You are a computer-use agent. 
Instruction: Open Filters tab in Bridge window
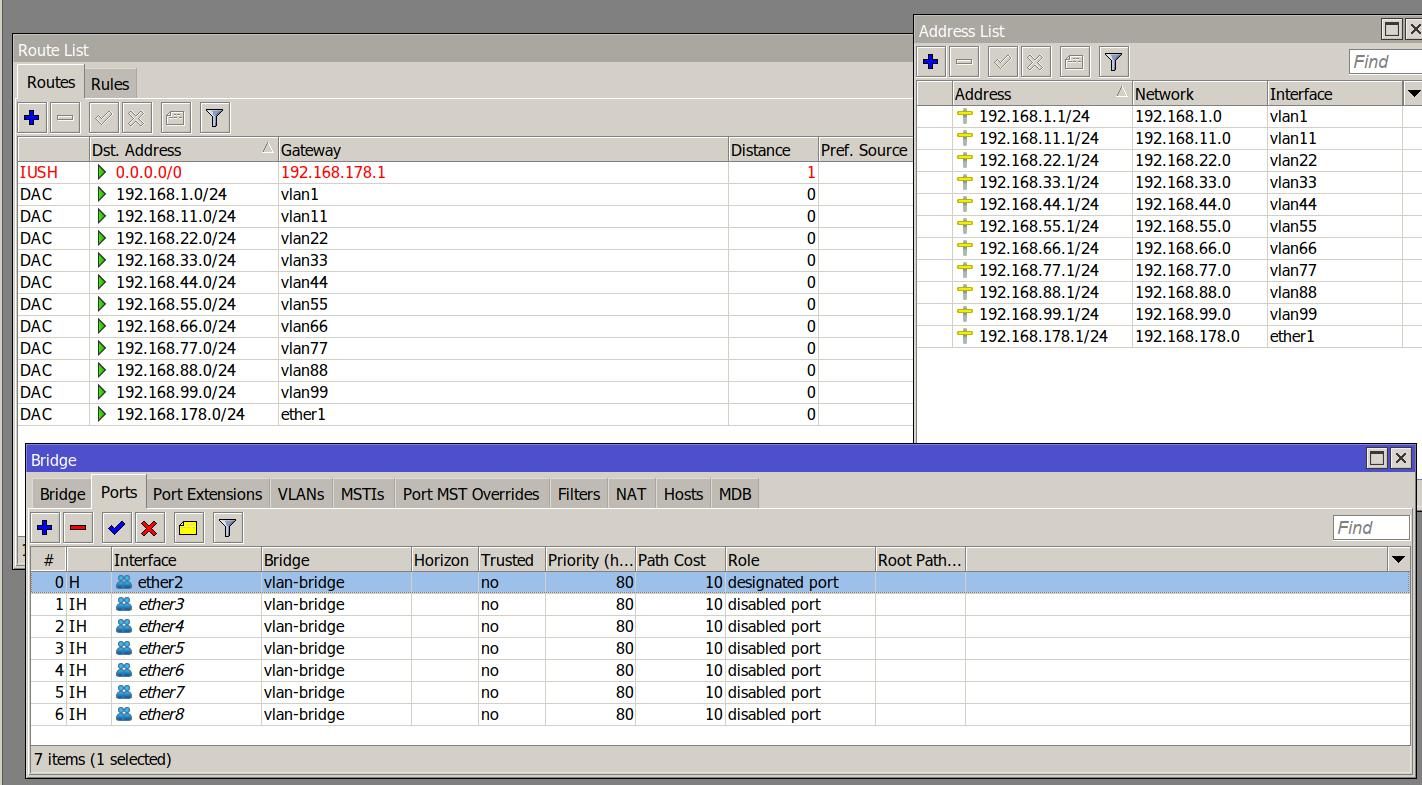click(579, 494)
